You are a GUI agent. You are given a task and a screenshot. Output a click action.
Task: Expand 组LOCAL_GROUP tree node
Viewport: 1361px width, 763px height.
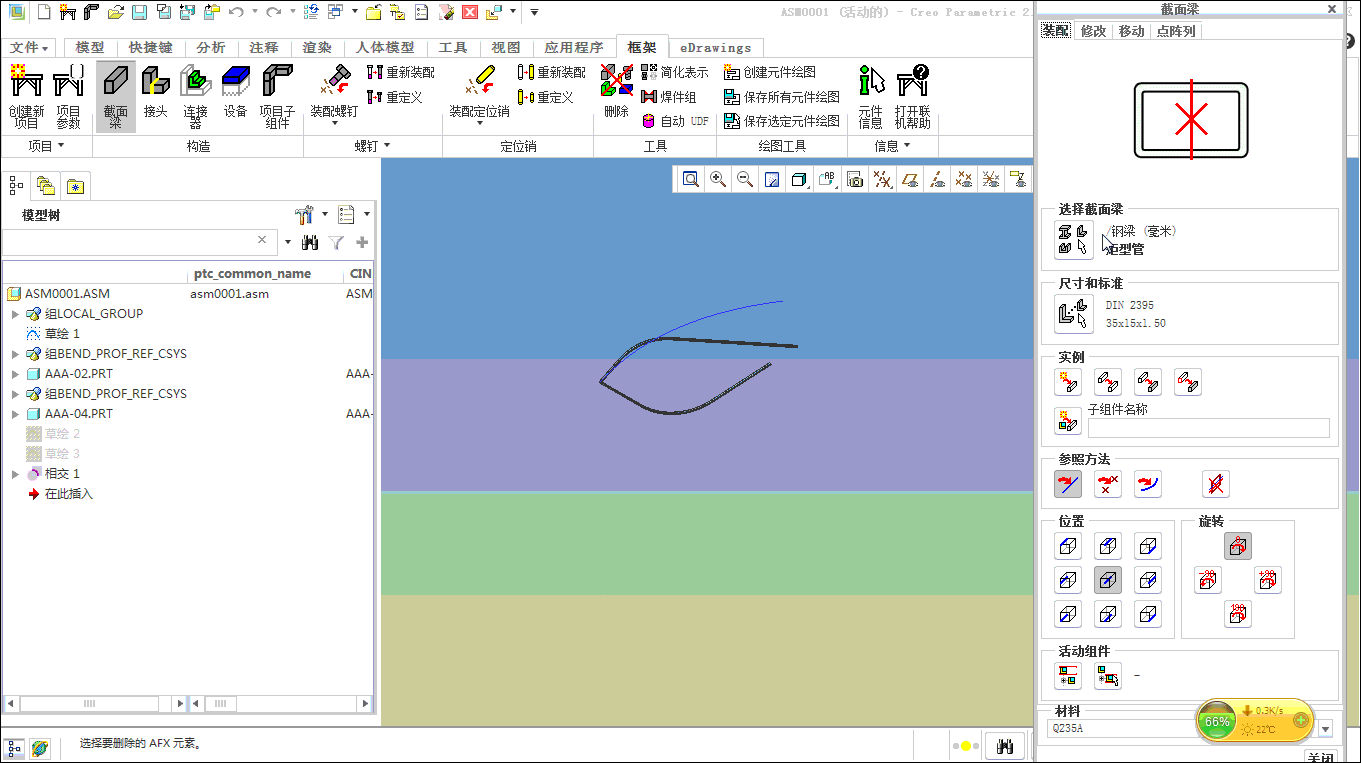tap(15, 314)
